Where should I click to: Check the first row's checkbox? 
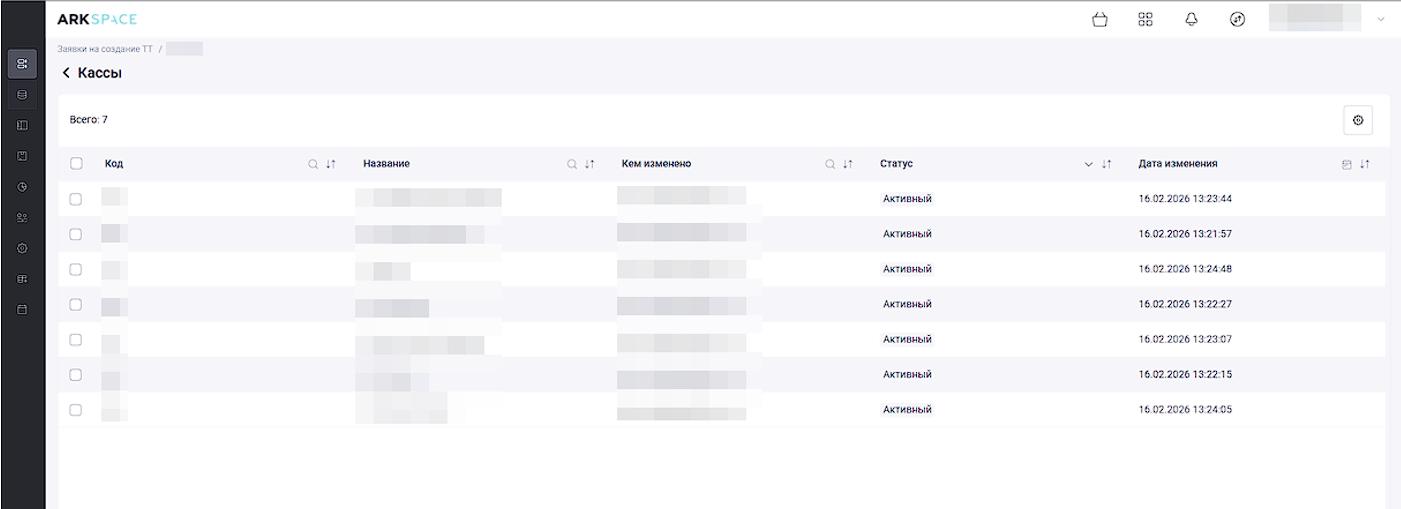[x=76, y=199]
